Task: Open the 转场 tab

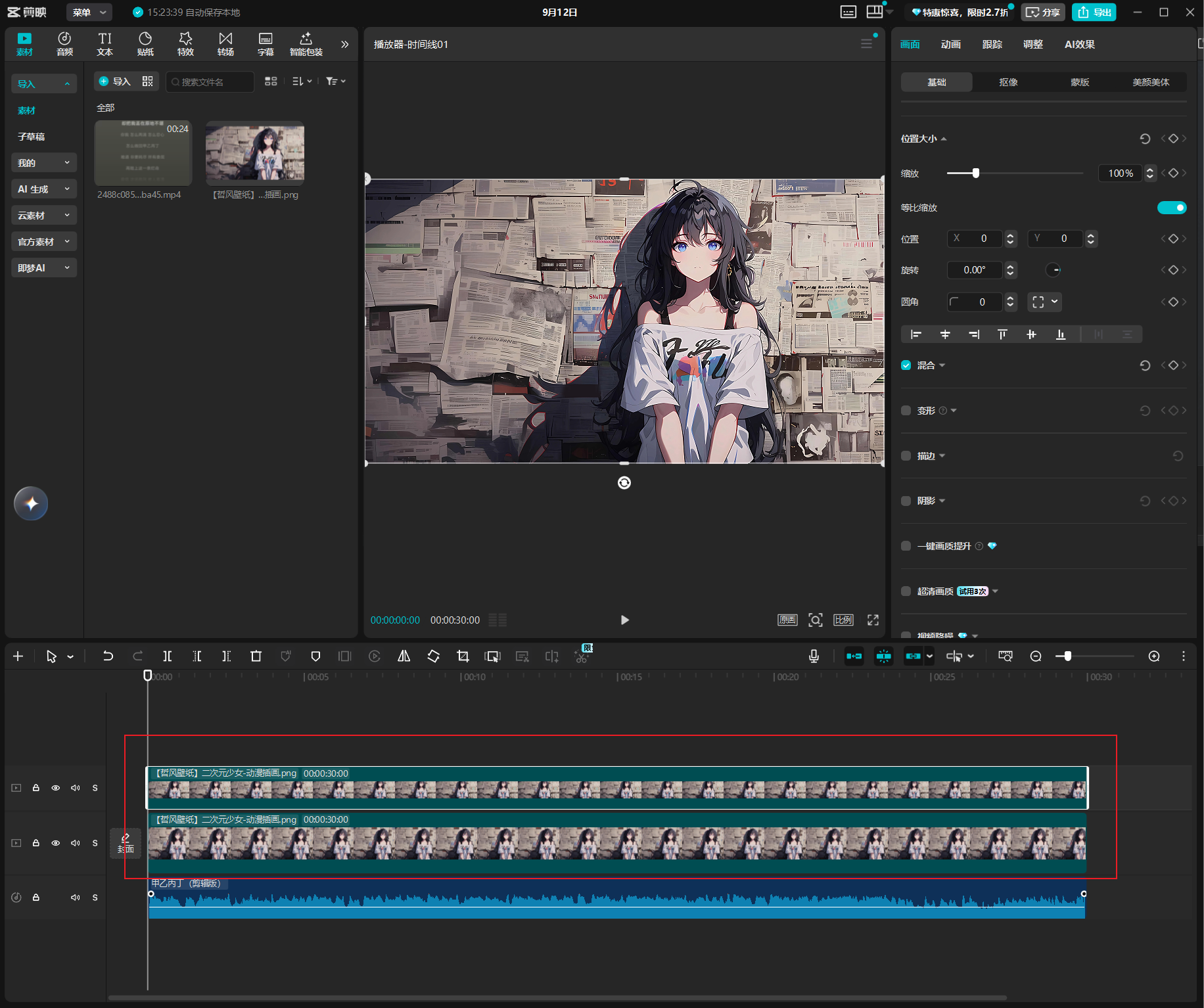Action: coord(225,44)
